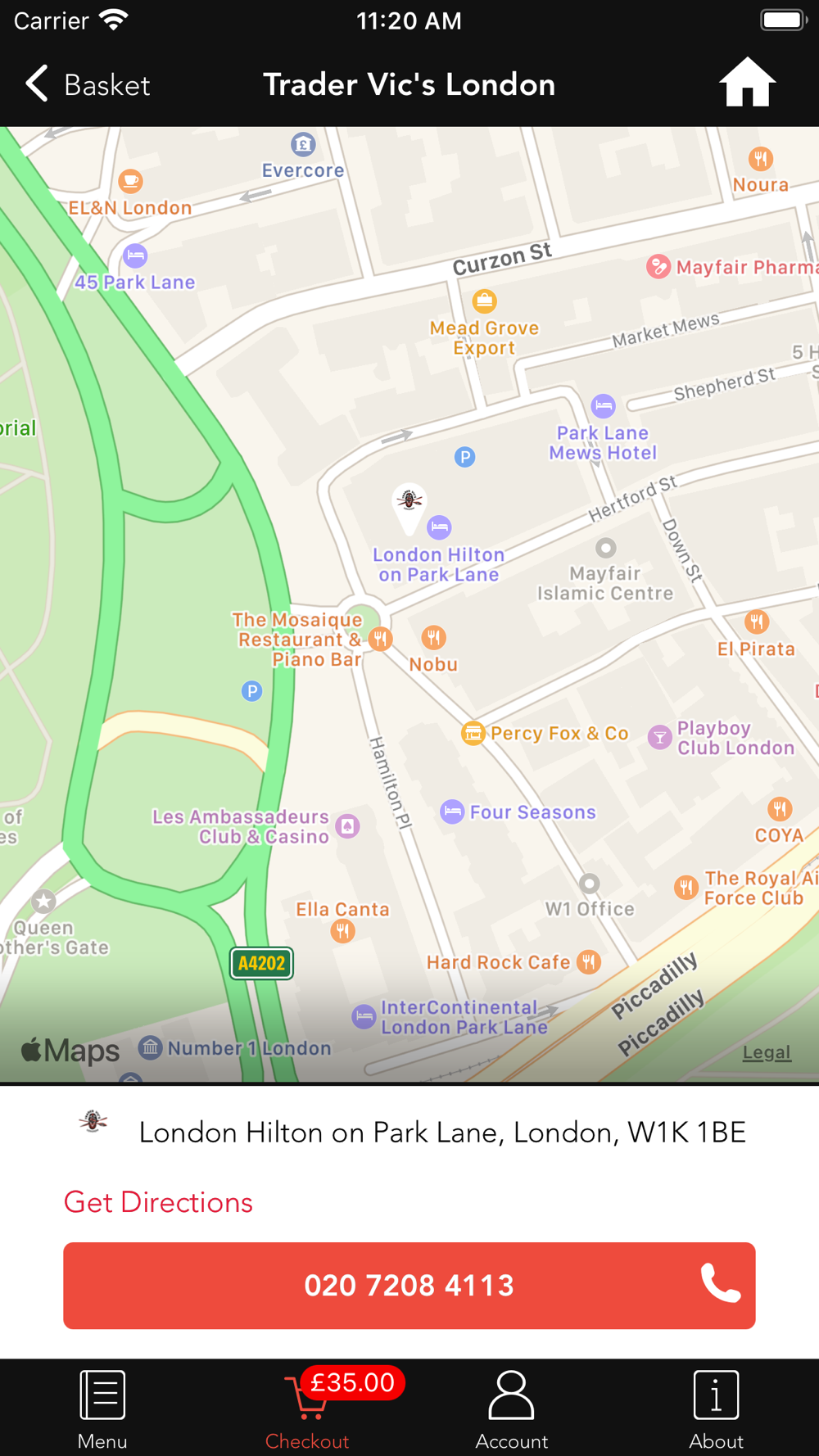Tap the Evercore bank map icon
Screen dimensions: 819x1456
303,145
